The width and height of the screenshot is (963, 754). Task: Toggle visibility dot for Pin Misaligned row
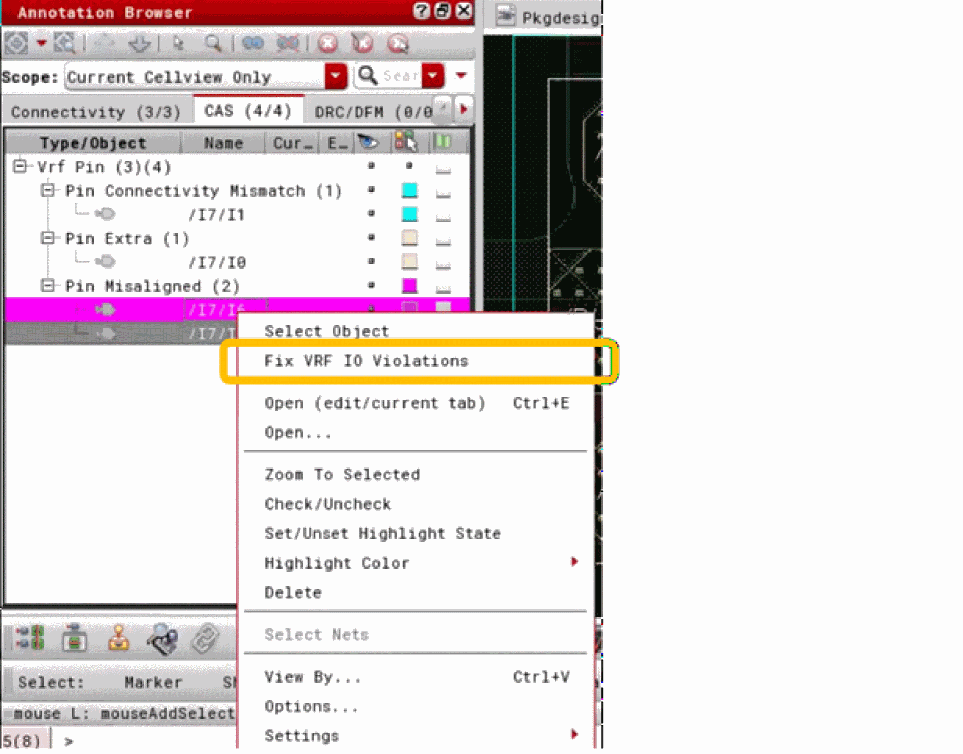(371, 286)
